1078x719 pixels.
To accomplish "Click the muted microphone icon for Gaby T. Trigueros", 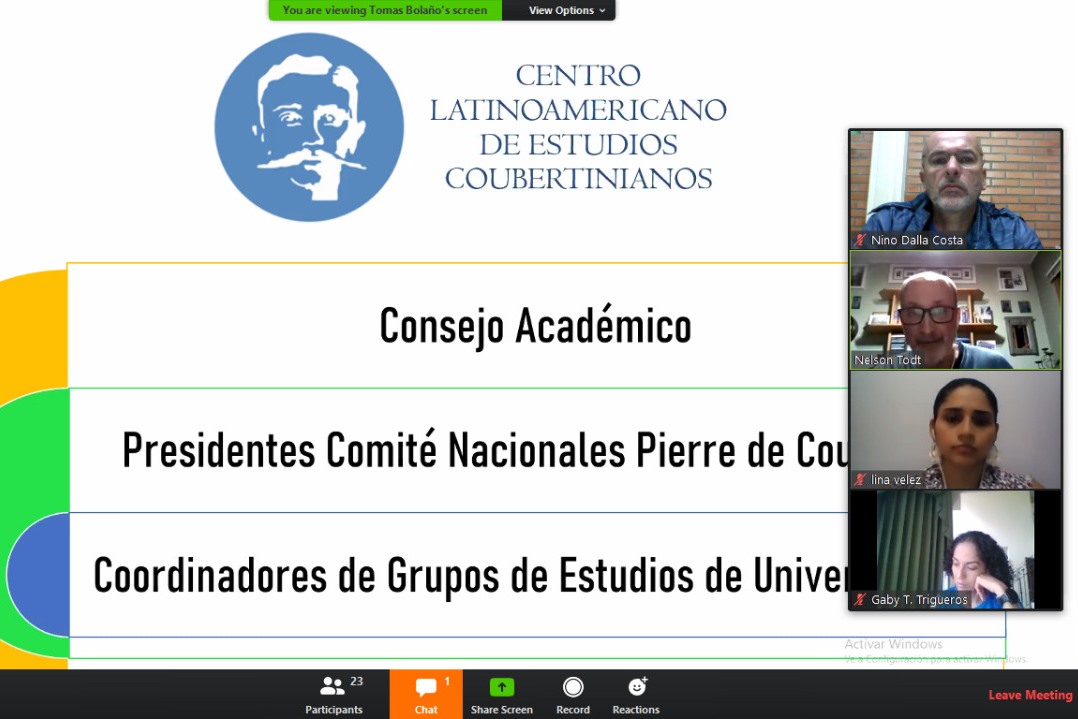I will pyautogui.click(x=860, y=599).
